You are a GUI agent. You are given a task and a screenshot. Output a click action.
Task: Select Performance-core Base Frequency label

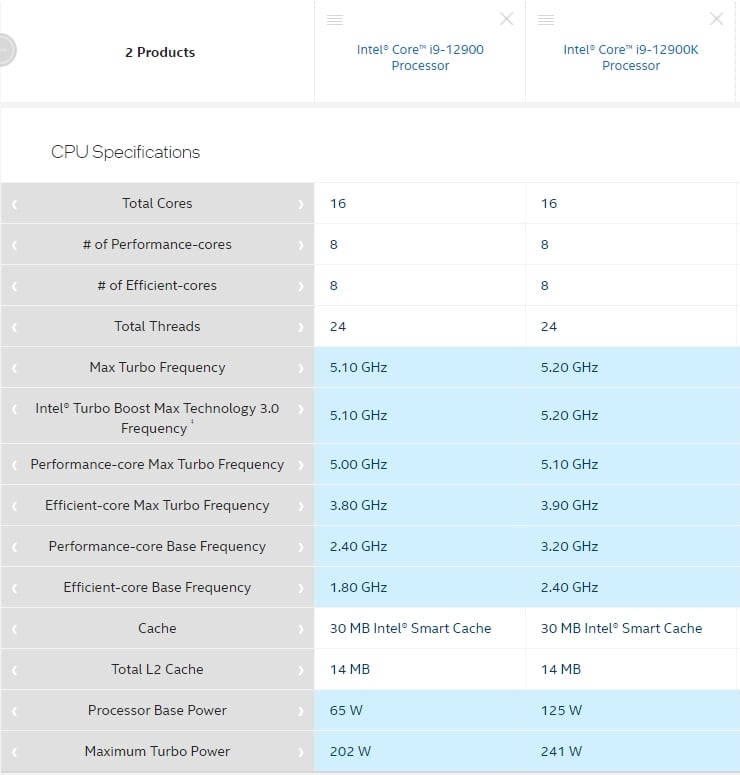click(157, 546)
